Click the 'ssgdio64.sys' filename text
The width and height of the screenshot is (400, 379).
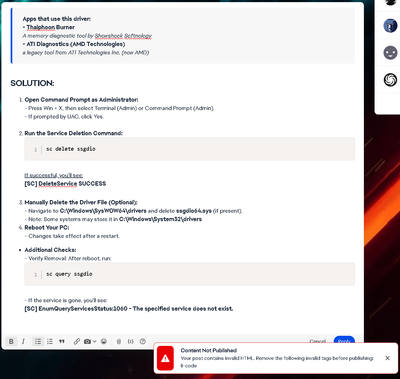click(194, 211)
